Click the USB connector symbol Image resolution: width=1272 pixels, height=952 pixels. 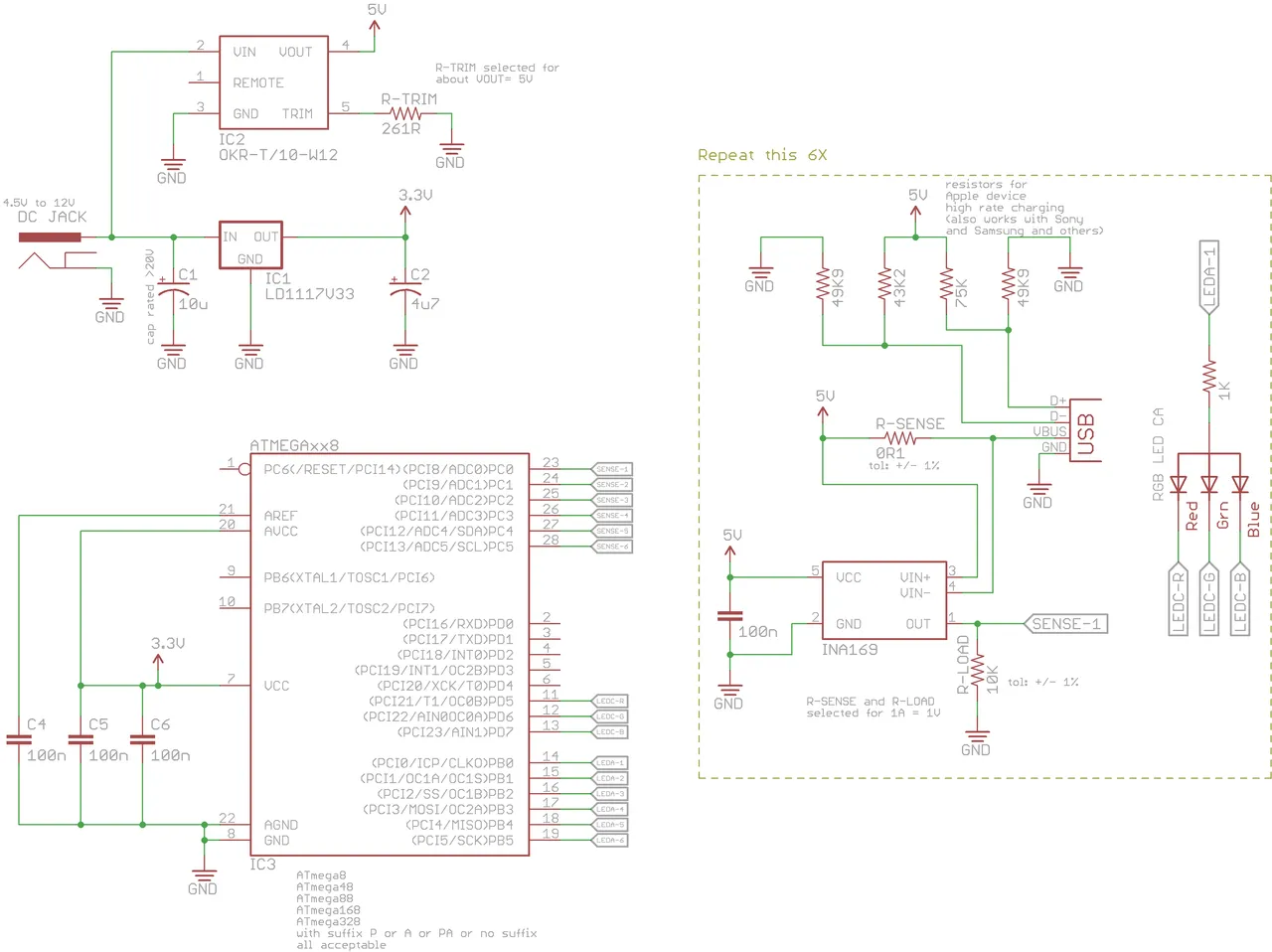tap(1083, 429)
